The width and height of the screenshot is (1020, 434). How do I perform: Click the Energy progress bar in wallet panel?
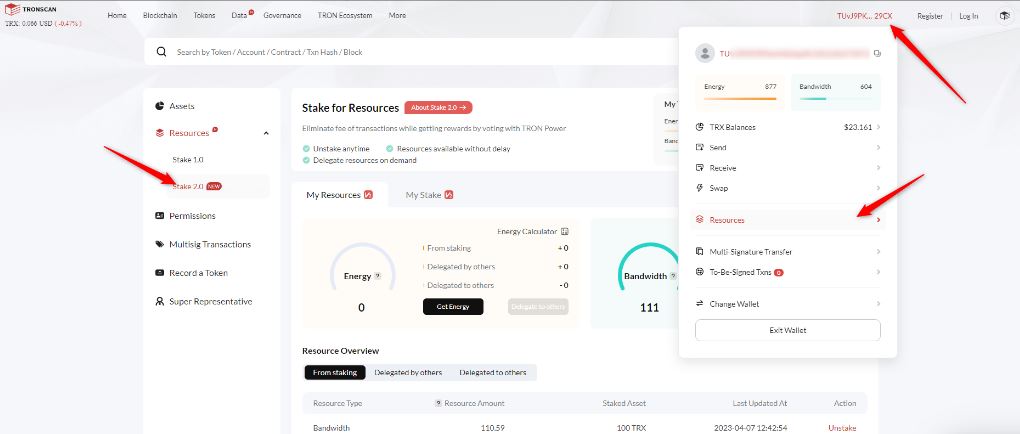point(740,99)
